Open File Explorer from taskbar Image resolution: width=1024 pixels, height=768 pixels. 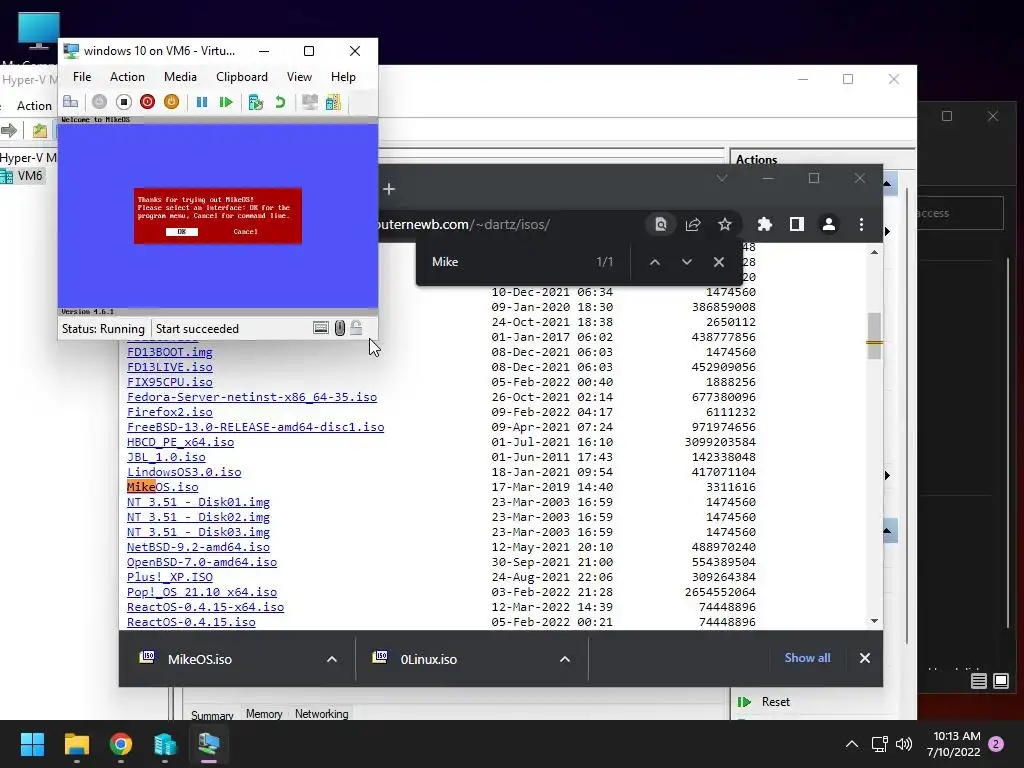pos(76,744)
